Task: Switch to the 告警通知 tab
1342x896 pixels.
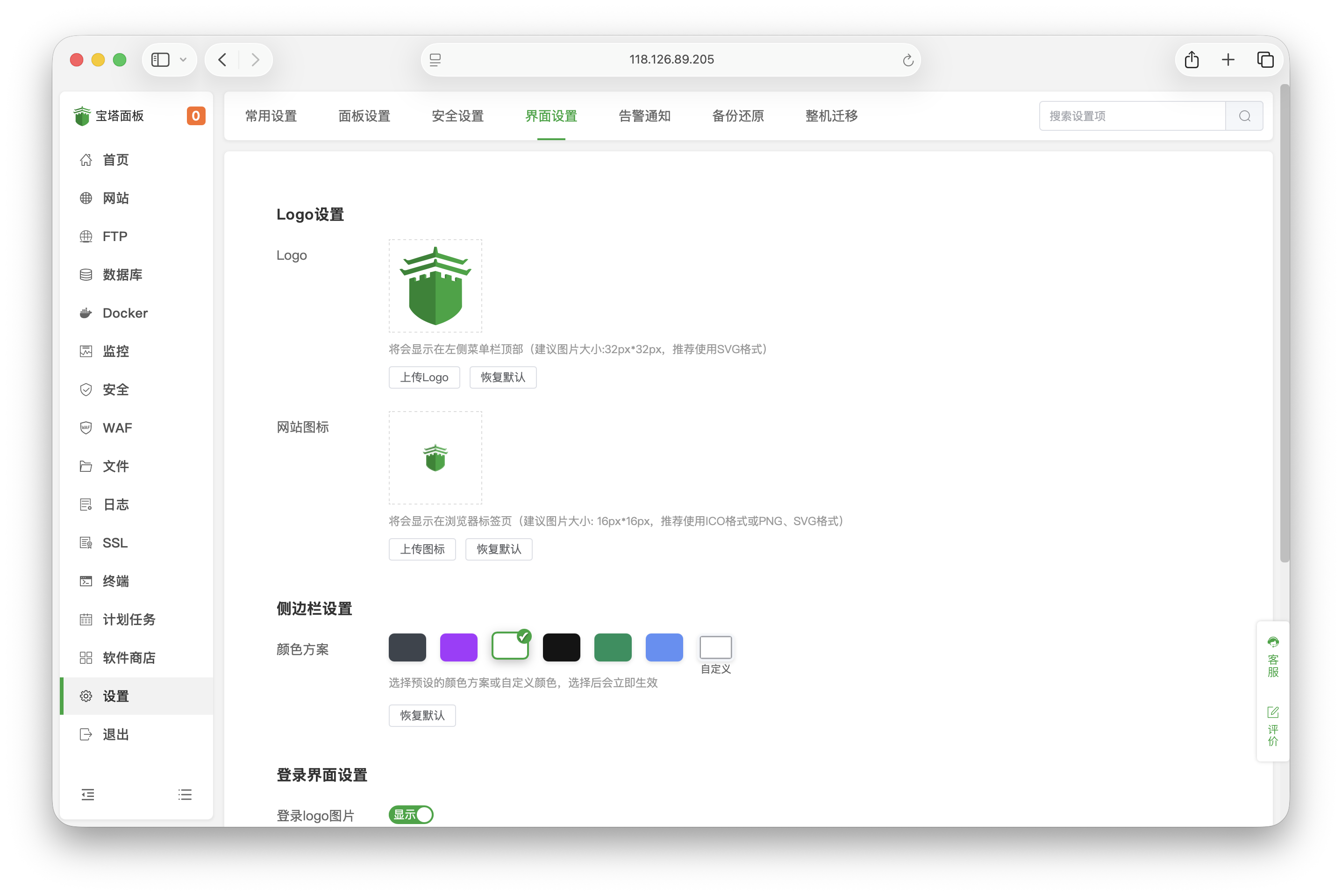Action: pyautogui.click(x=644, y=116)
